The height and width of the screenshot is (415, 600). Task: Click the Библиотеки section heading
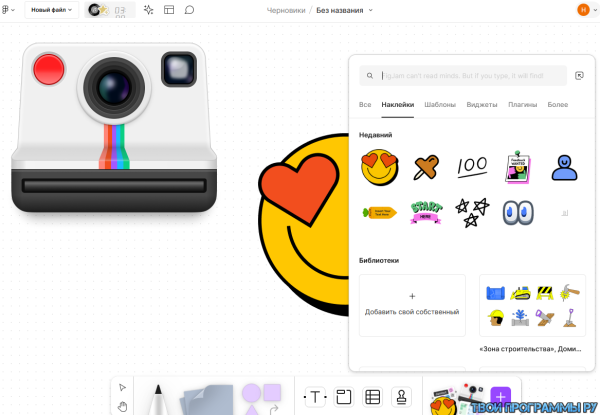[379, 260]
